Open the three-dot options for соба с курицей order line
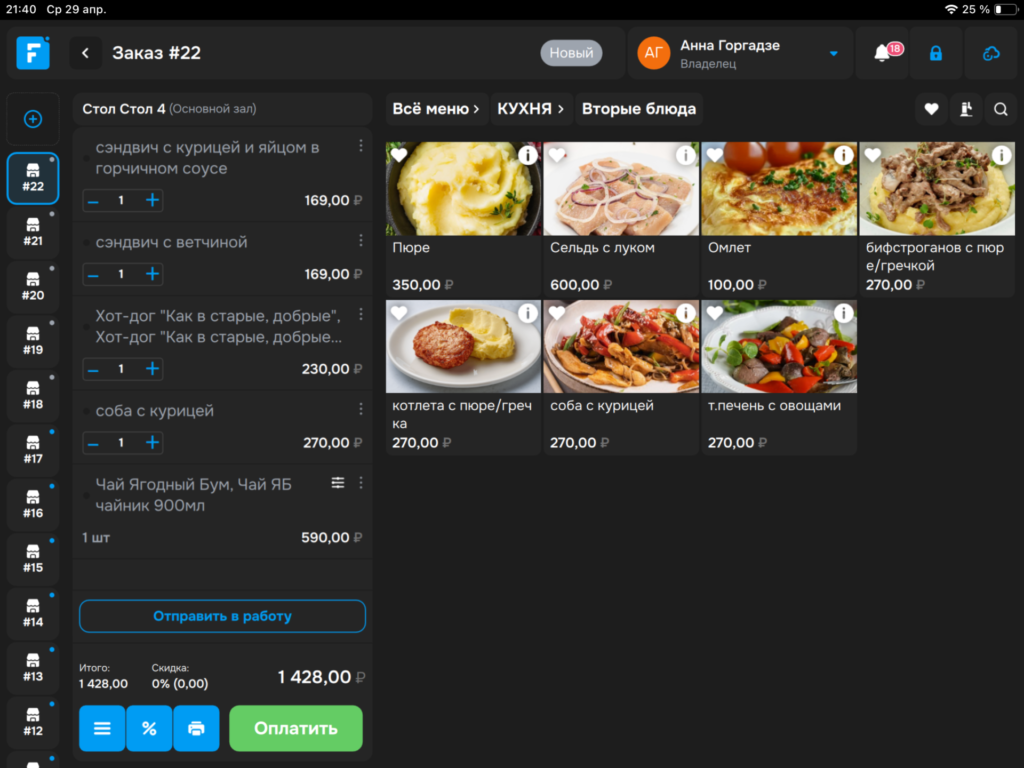This screenshot has width=1024, height=768. [360, 409]
